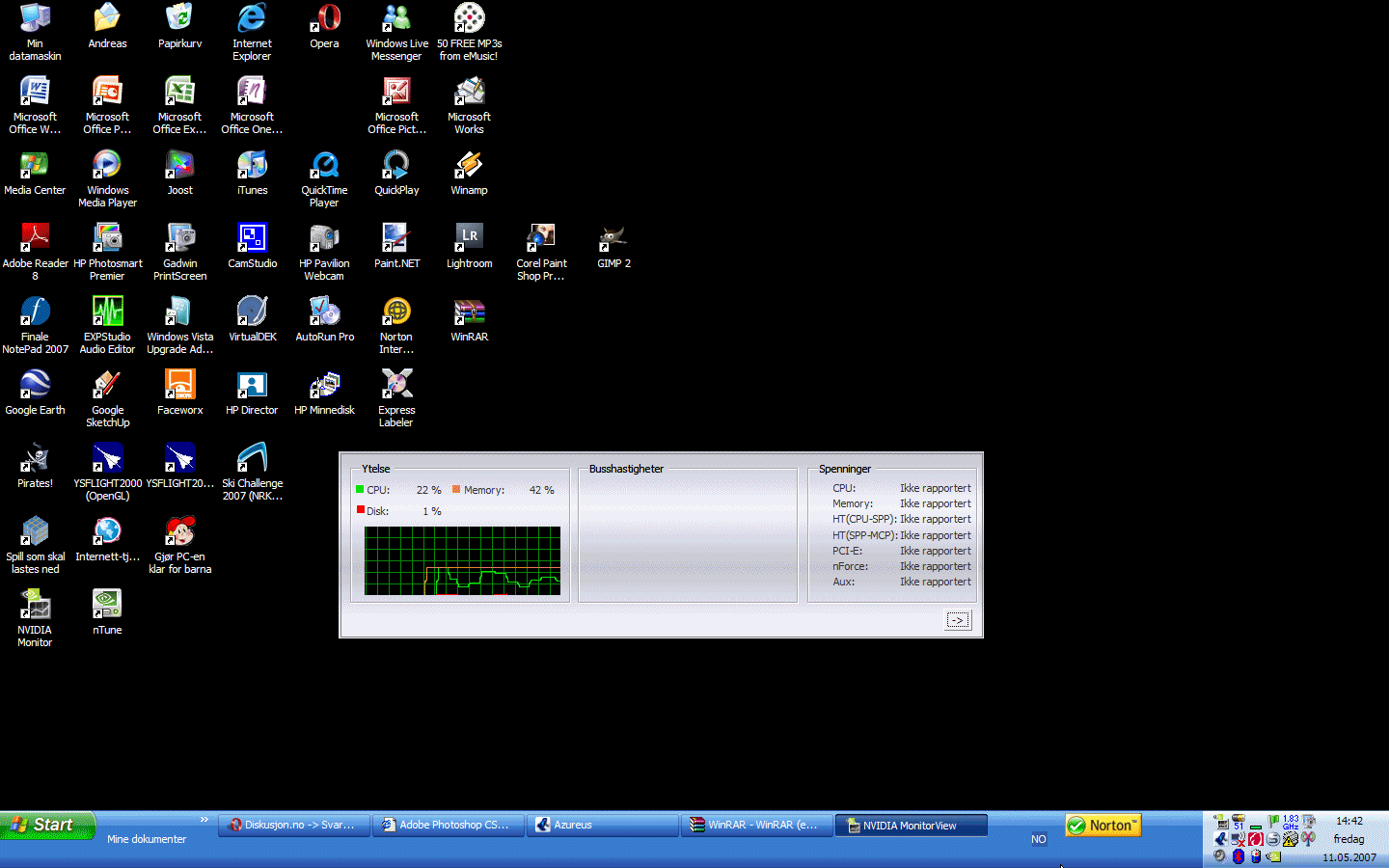This screenshot has height=868, width=1389.
Task: Expand the quick launch chevron on taskbar
Action: pos(204,820)
